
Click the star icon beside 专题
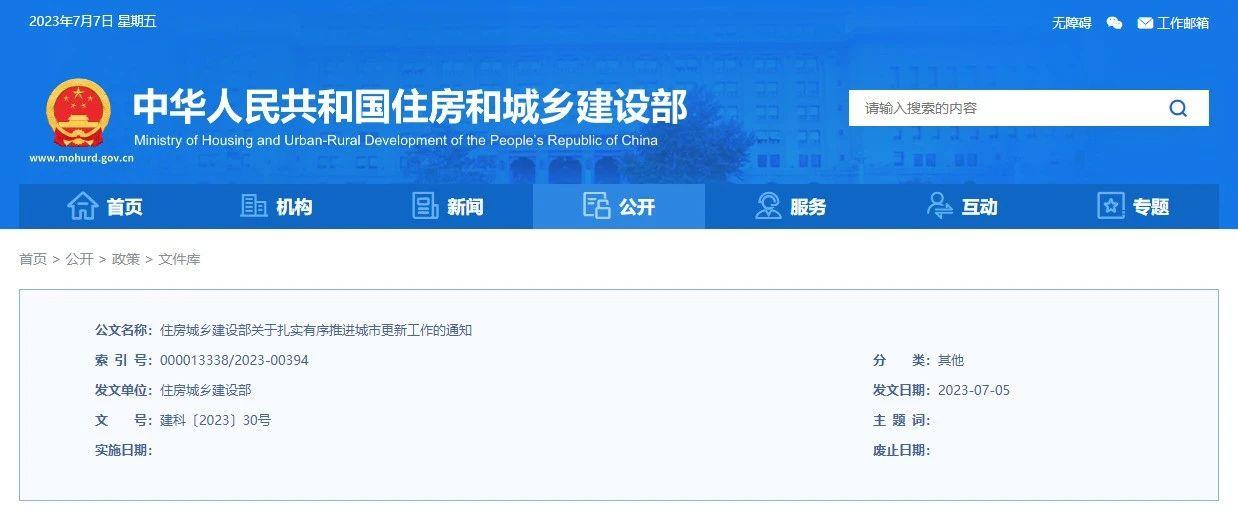click(x=1111, y=206)
